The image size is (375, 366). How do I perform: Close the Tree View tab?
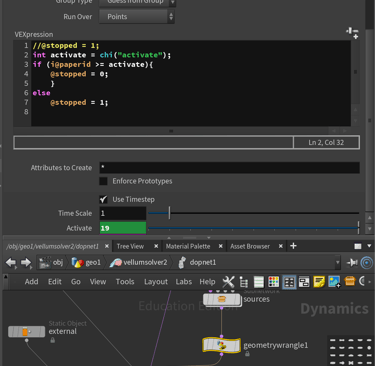156,246
